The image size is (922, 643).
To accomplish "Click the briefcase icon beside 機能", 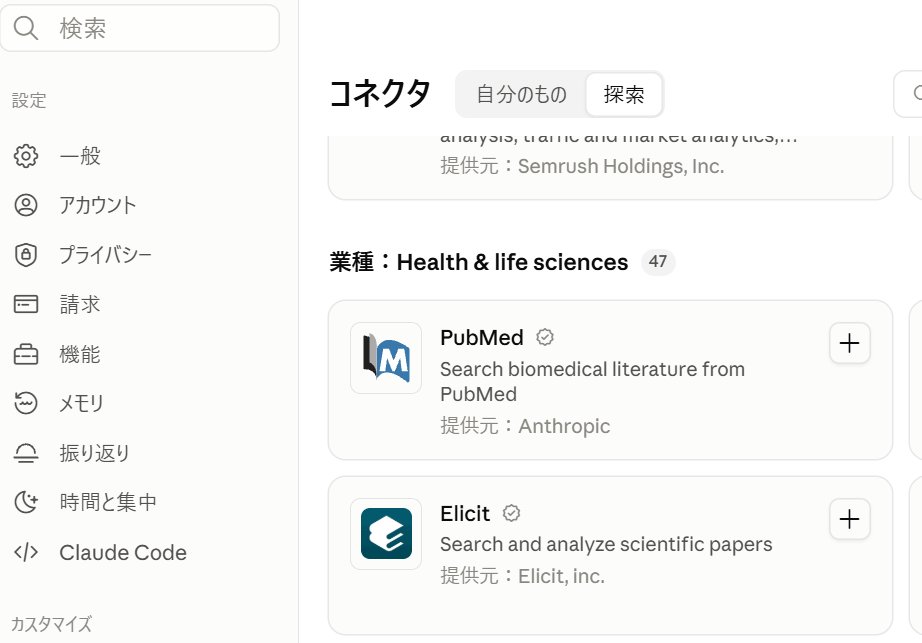I will click(x=26, y=354).
